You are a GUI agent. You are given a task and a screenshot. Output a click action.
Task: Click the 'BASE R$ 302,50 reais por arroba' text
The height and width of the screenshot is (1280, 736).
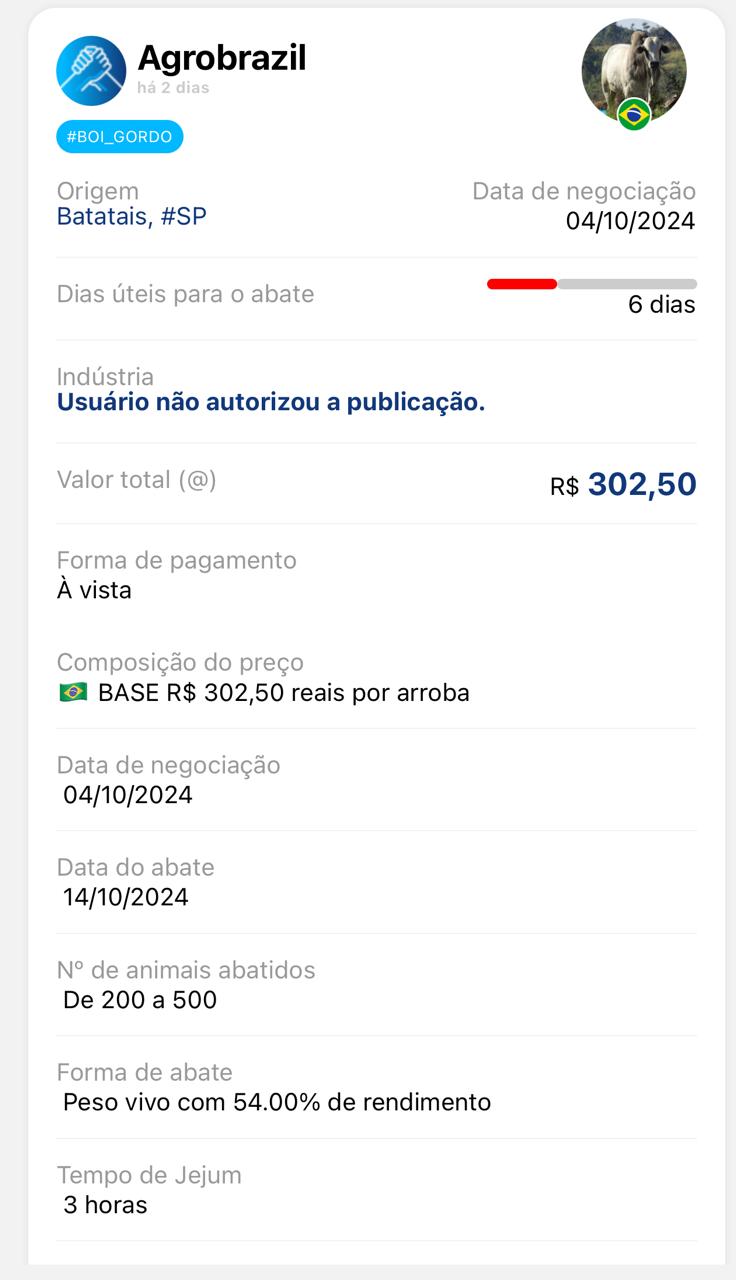pos(284,693)
